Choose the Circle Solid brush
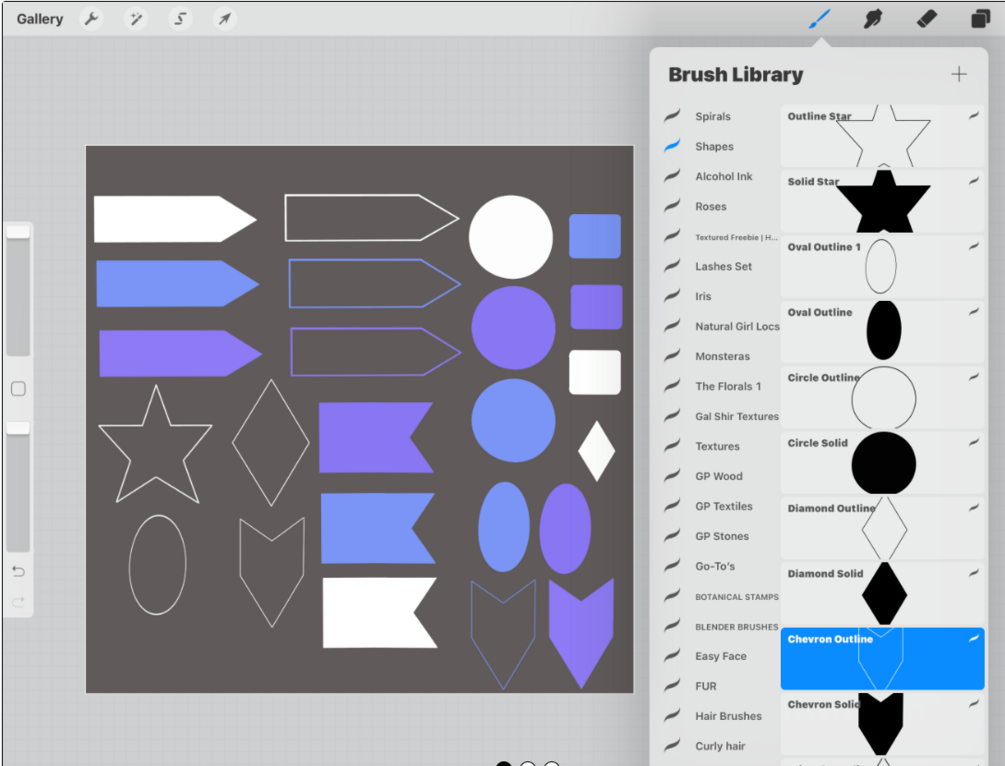This screenshot has width=1005, height=766. pos(883,463)
